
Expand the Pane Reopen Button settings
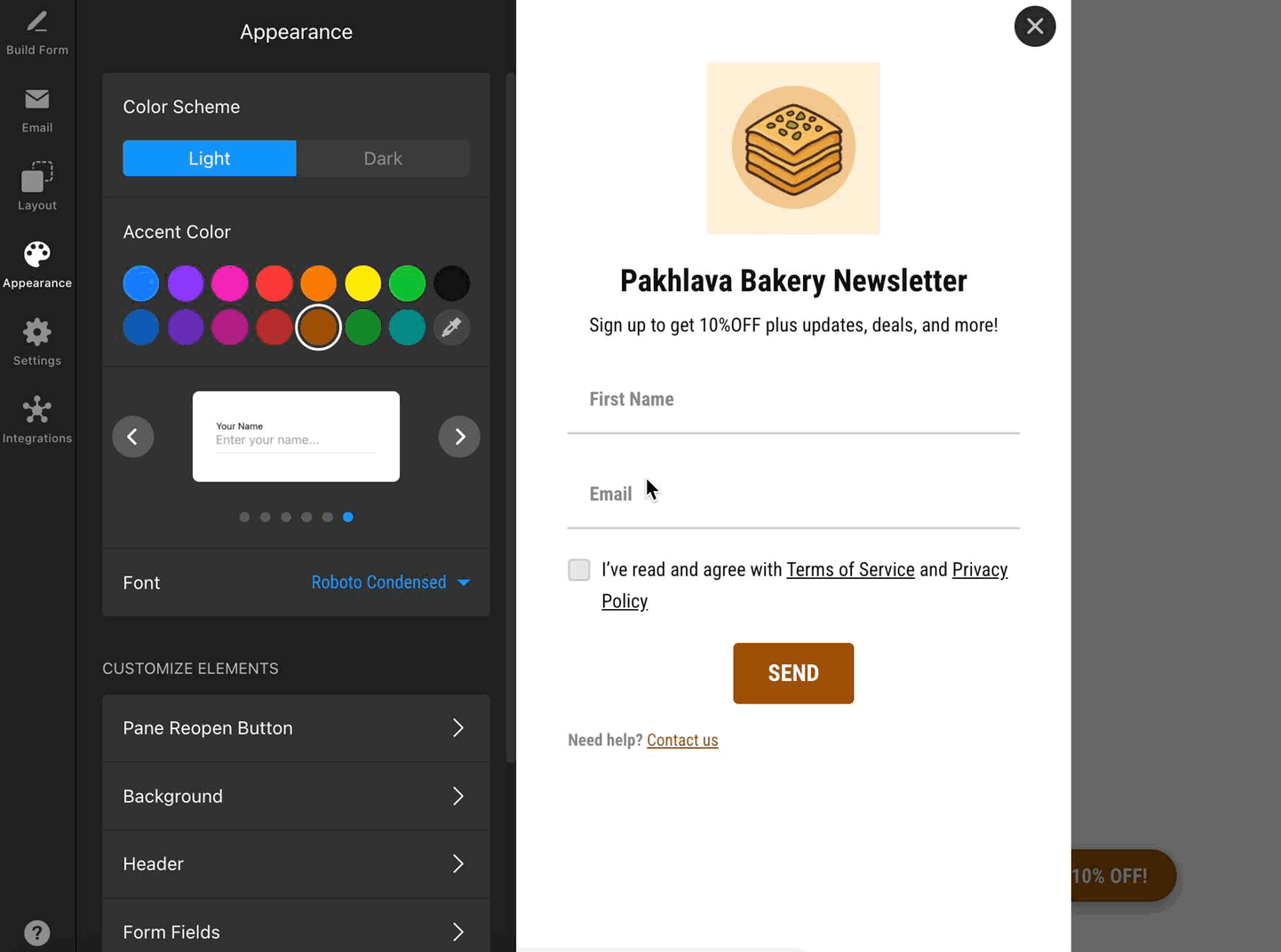tap(296, 728)
